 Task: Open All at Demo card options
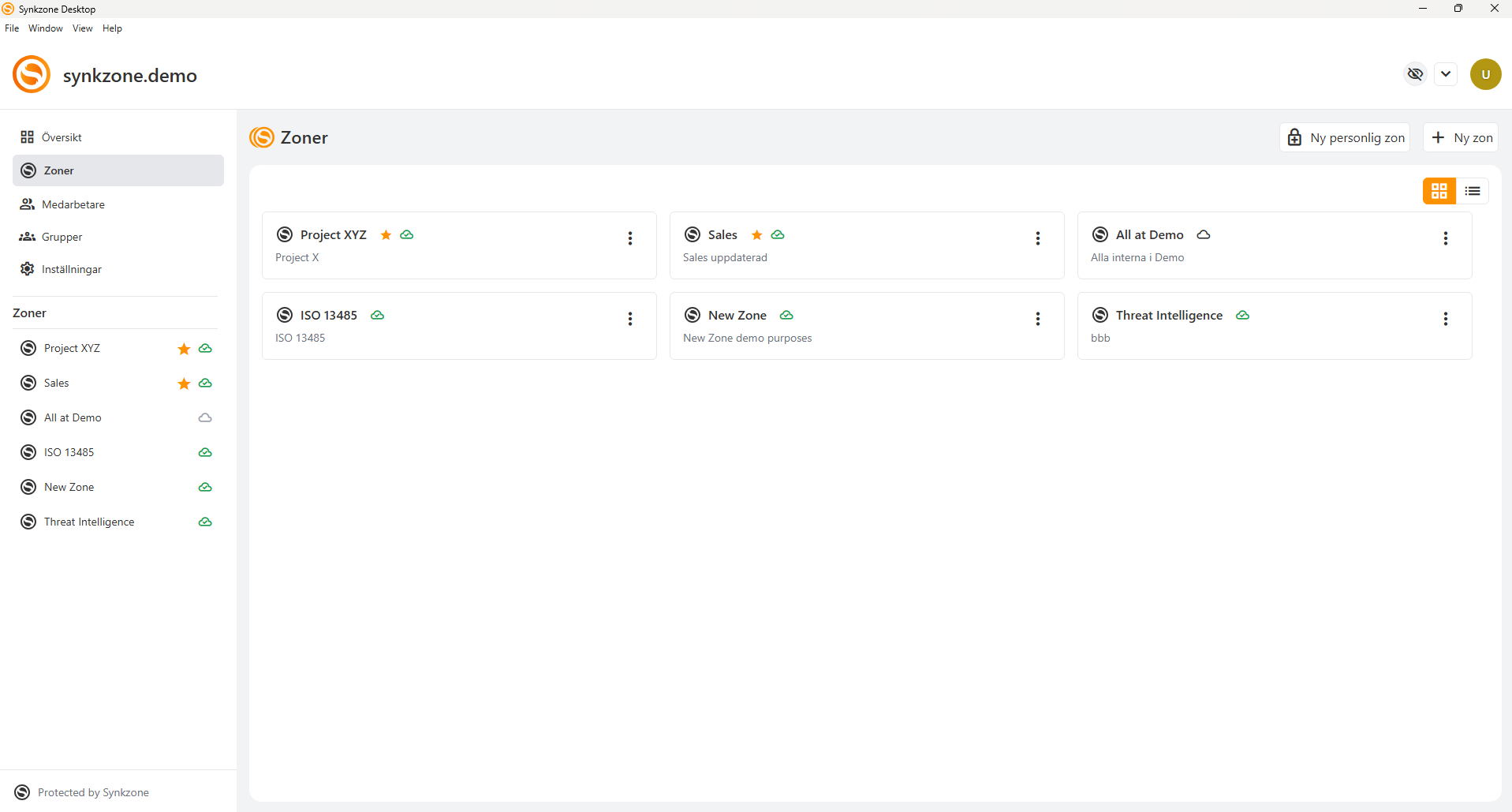(1446, 238)
